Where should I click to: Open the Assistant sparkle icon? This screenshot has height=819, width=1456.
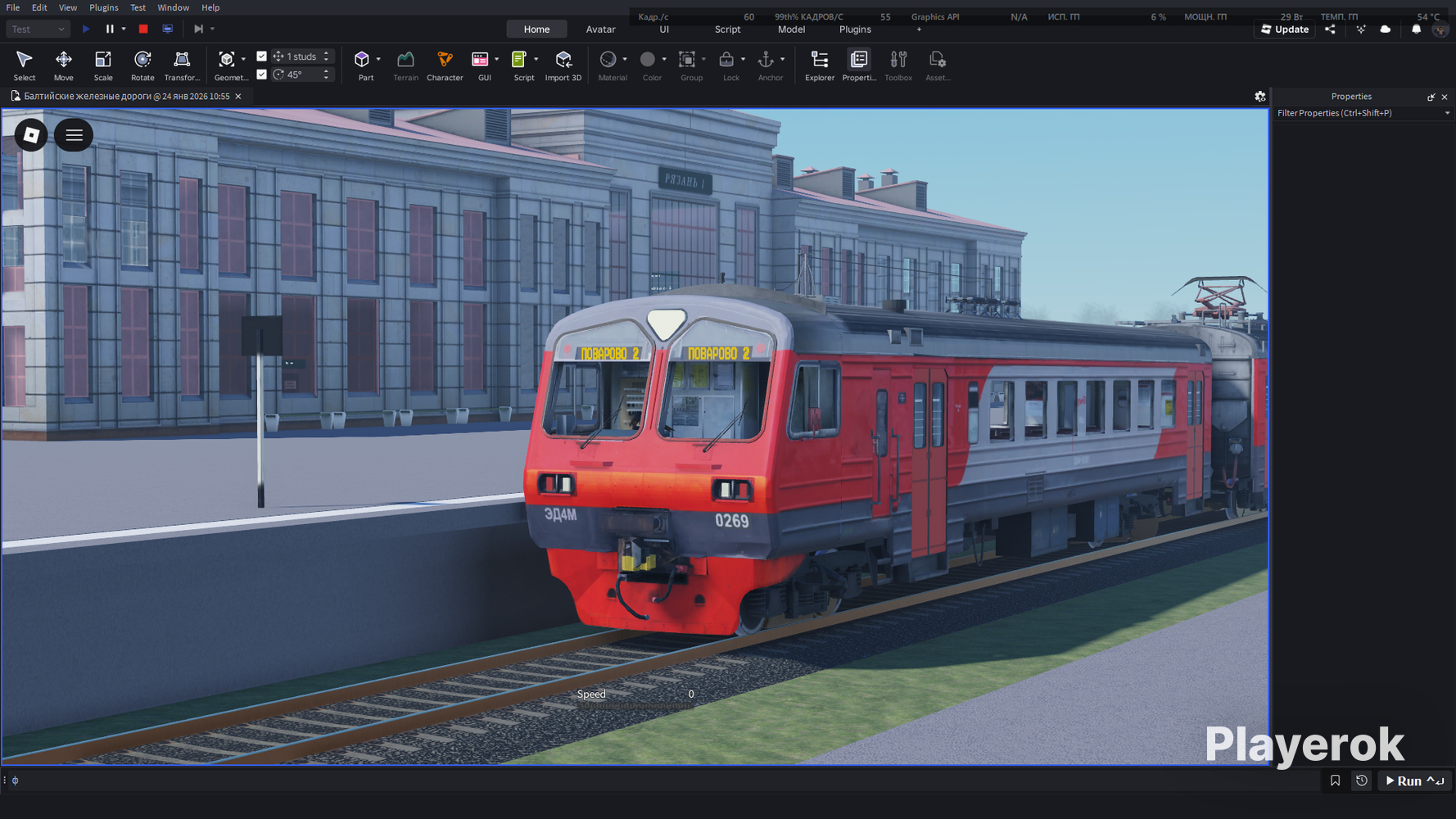(1361, 29)
